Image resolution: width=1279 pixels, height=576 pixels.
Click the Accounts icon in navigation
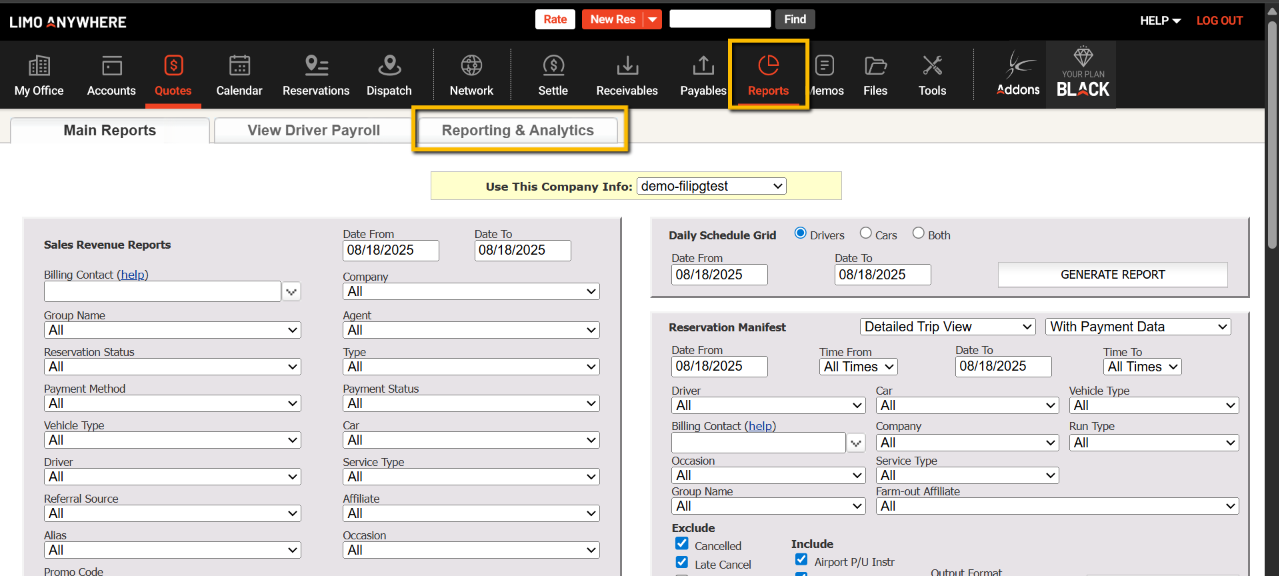click(x=111, y=75)
